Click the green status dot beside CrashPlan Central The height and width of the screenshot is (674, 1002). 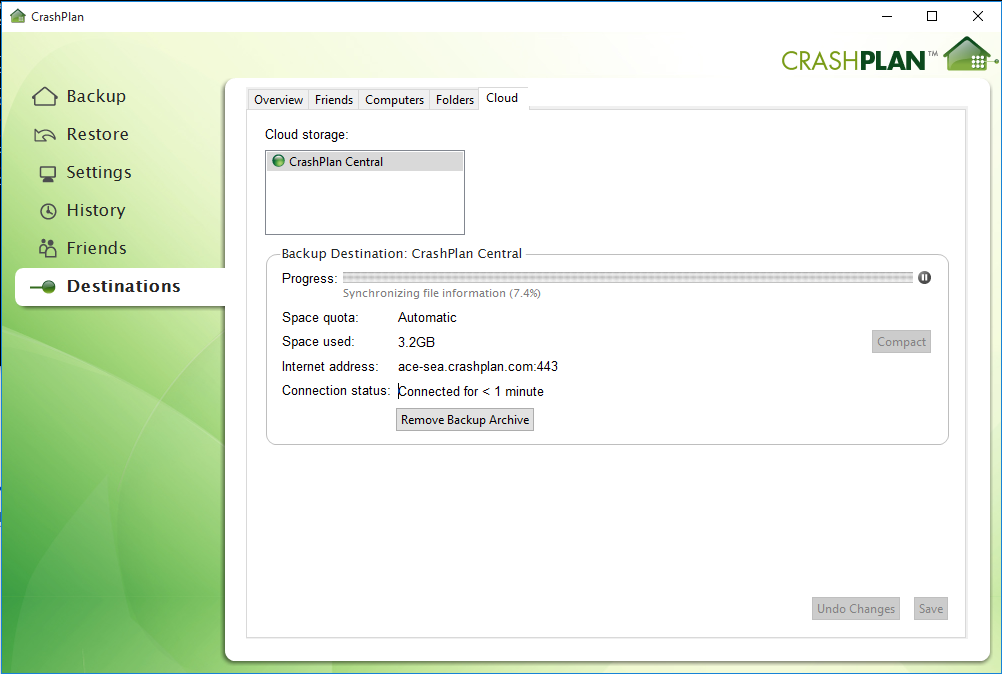pos(278,161)
